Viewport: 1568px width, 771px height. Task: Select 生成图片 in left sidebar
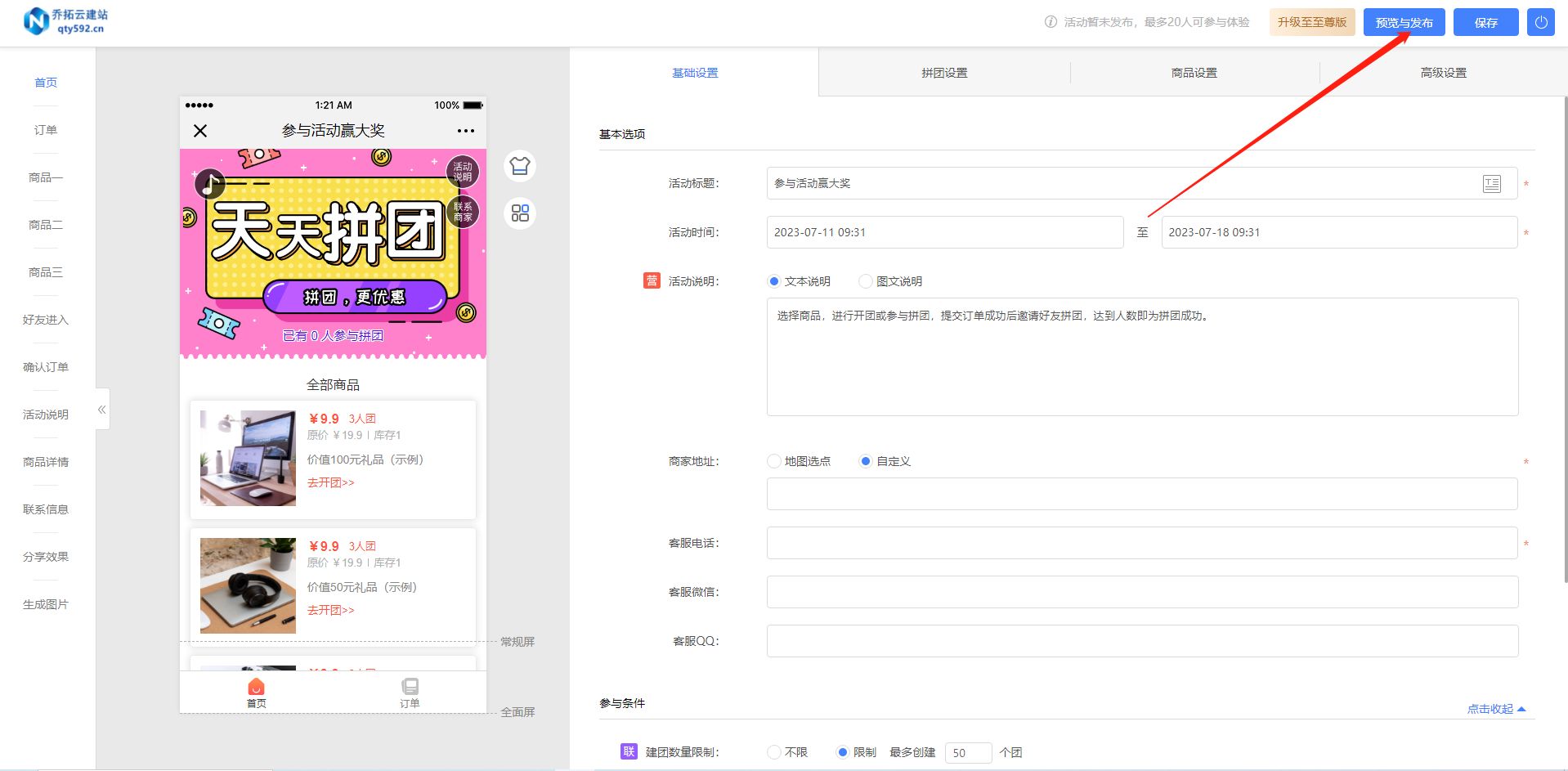point(46,604)
